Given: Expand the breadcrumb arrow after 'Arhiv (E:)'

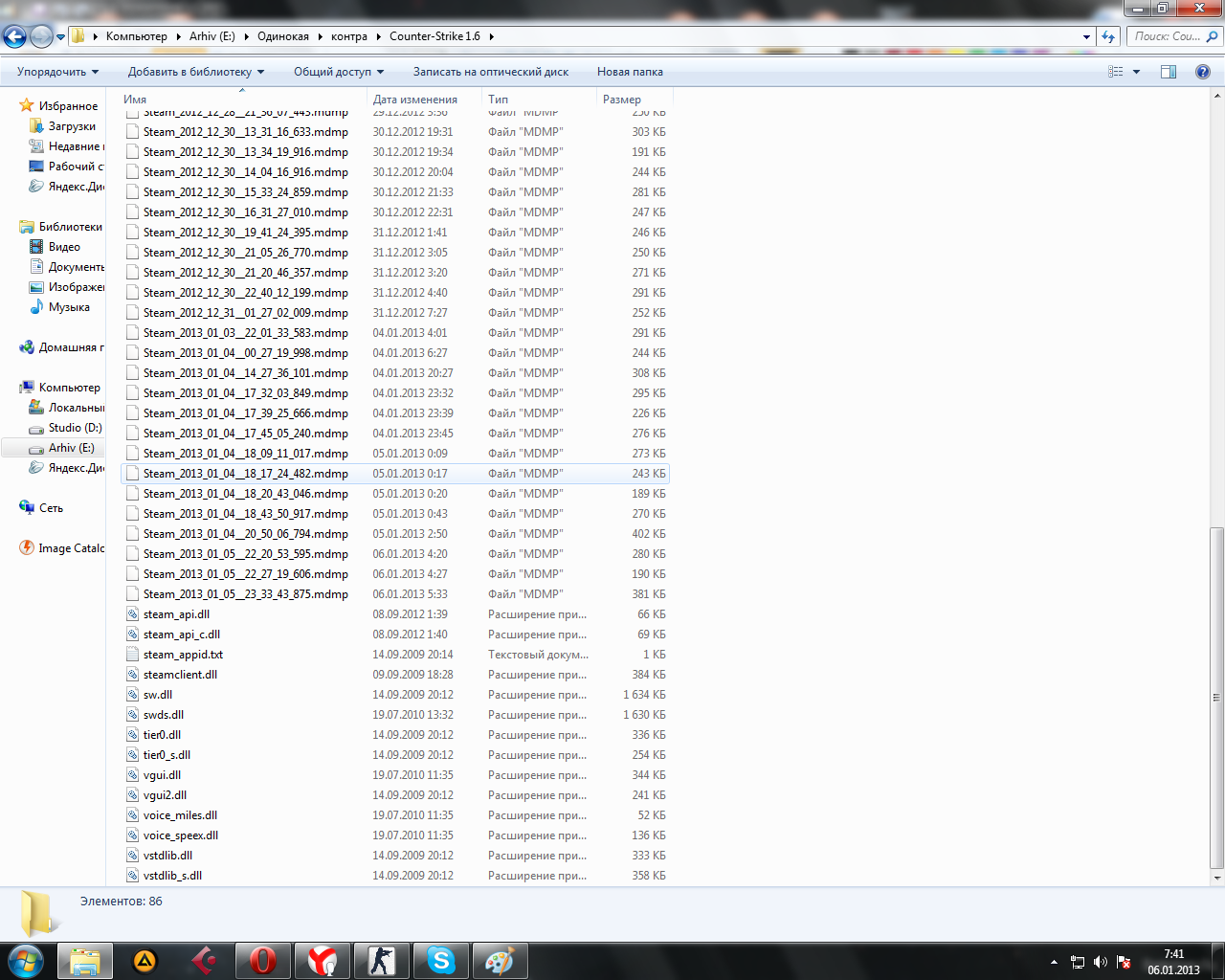Looking at the screenshot, I should [x=246, y=36].
